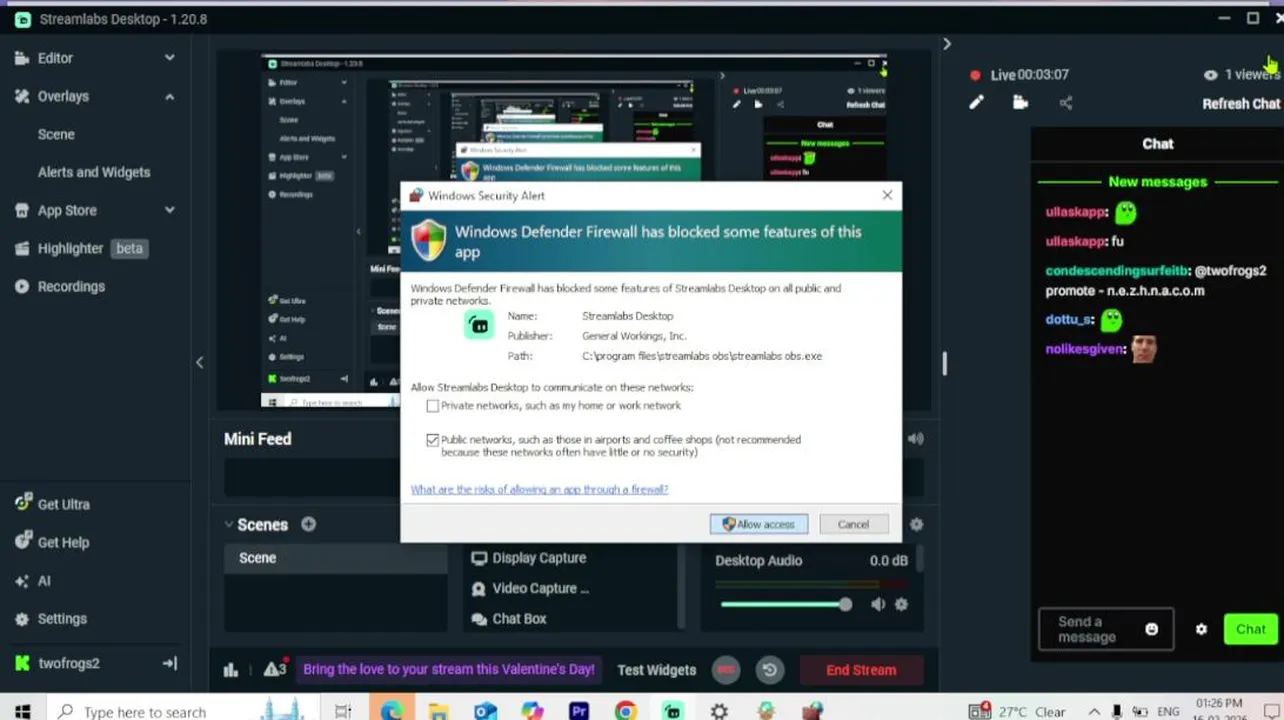
Task: Open performance stats bar chart icon
Action: point(231,670)
